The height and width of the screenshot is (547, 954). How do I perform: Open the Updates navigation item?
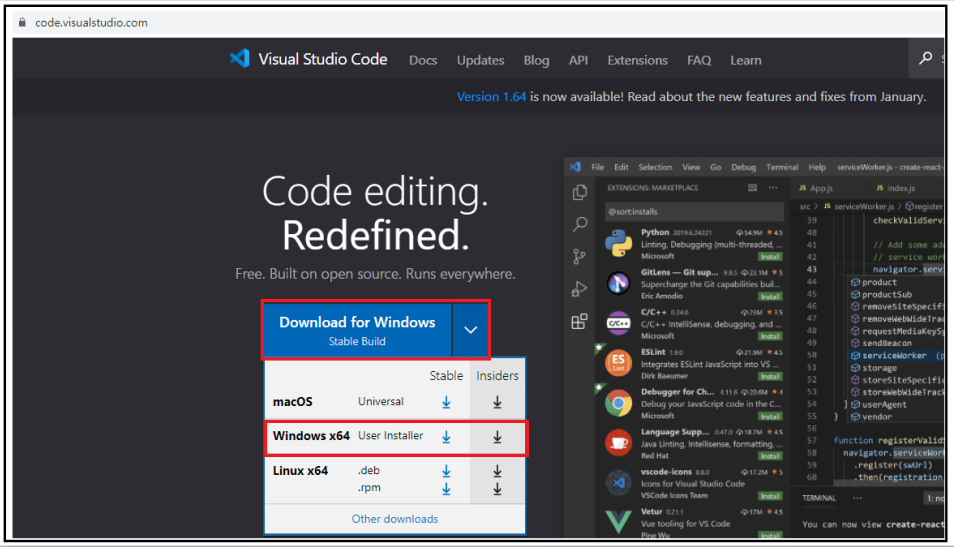coord(481,60)
